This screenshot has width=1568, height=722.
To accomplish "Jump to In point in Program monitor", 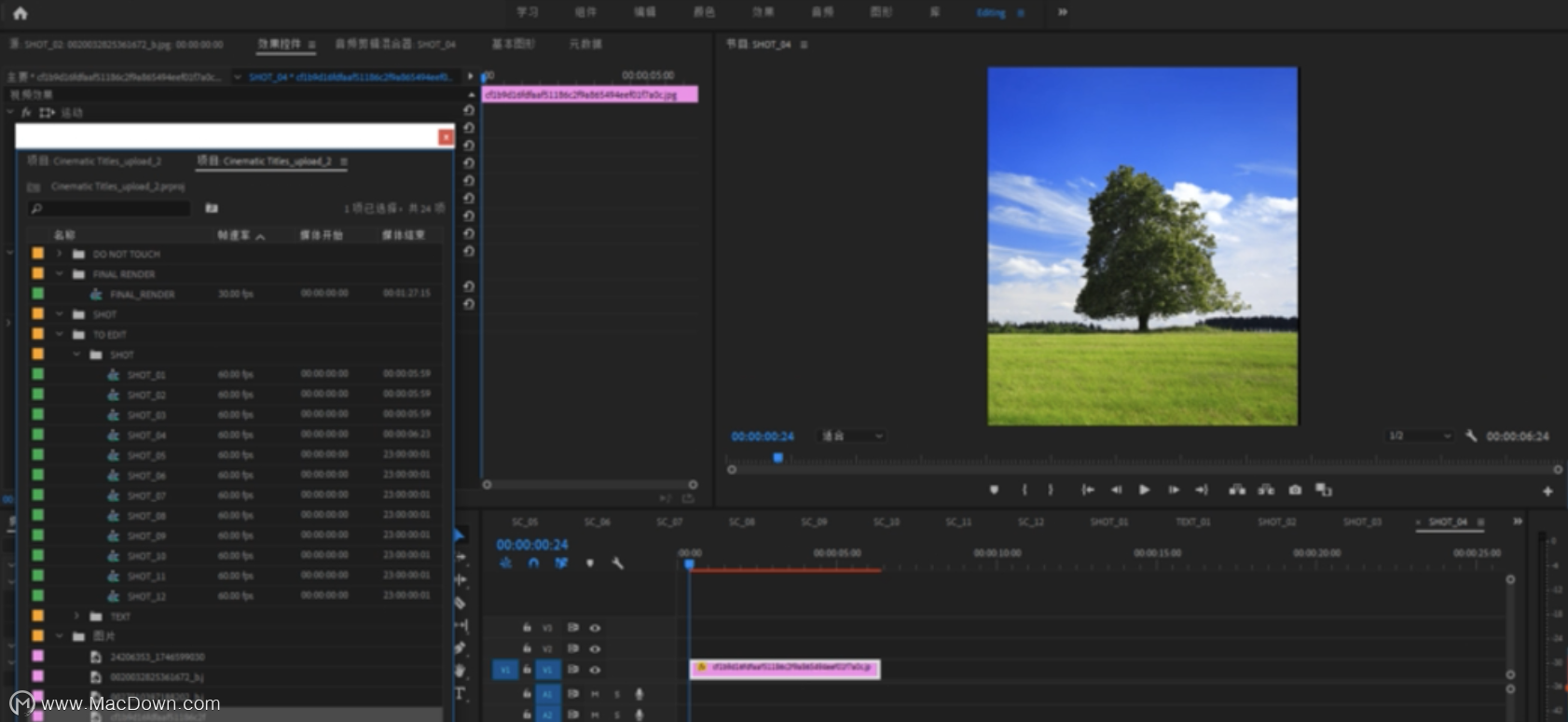I will coord(1087,490).
